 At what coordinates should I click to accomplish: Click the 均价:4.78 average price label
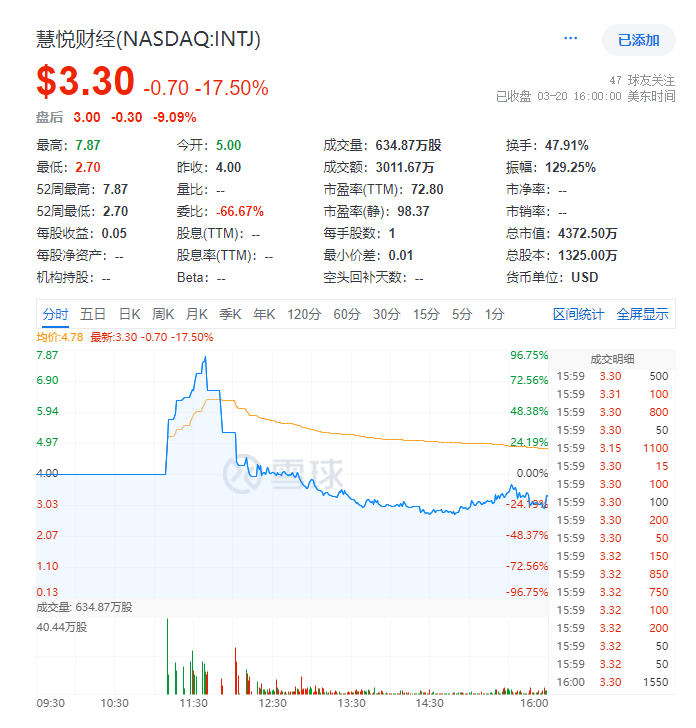(x=60, y=337)
